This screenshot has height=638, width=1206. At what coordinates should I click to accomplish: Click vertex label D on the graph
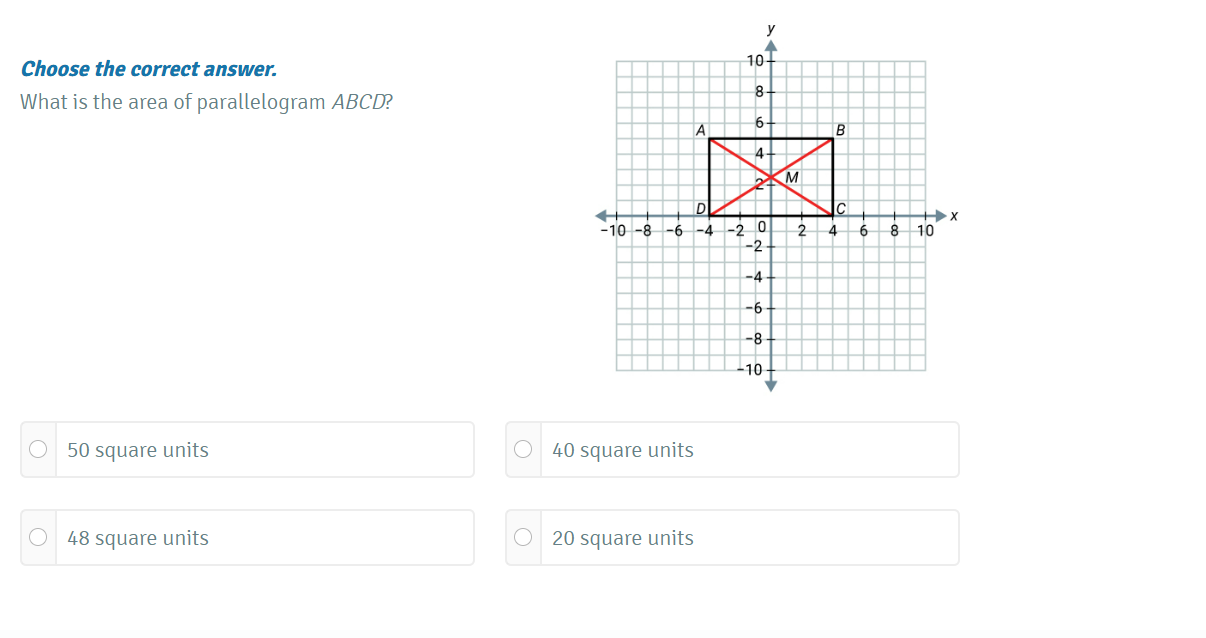[701, 208]
